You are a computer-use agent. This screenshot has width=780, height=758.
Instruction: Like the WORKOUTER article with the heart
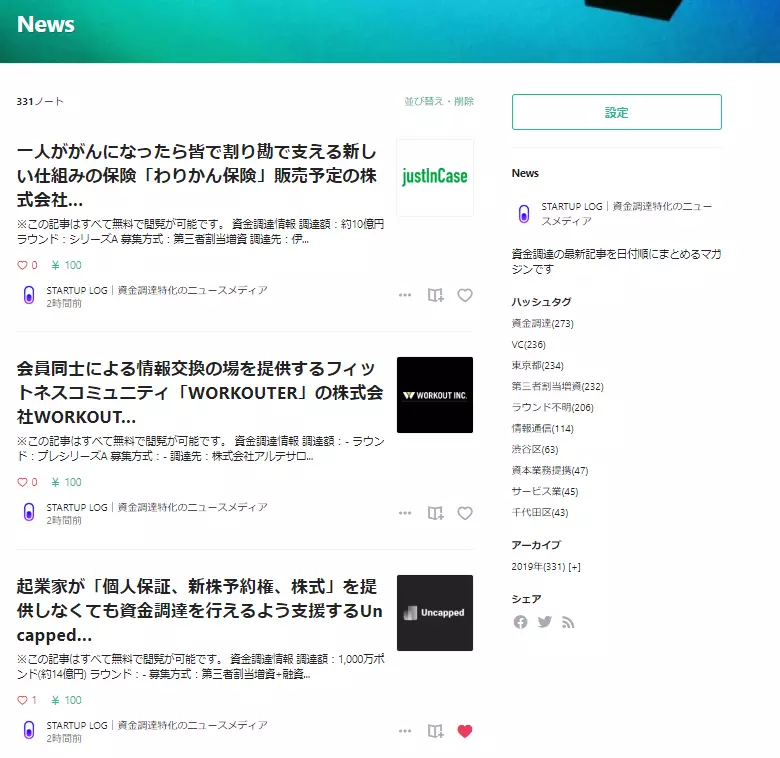coord(465,513)
